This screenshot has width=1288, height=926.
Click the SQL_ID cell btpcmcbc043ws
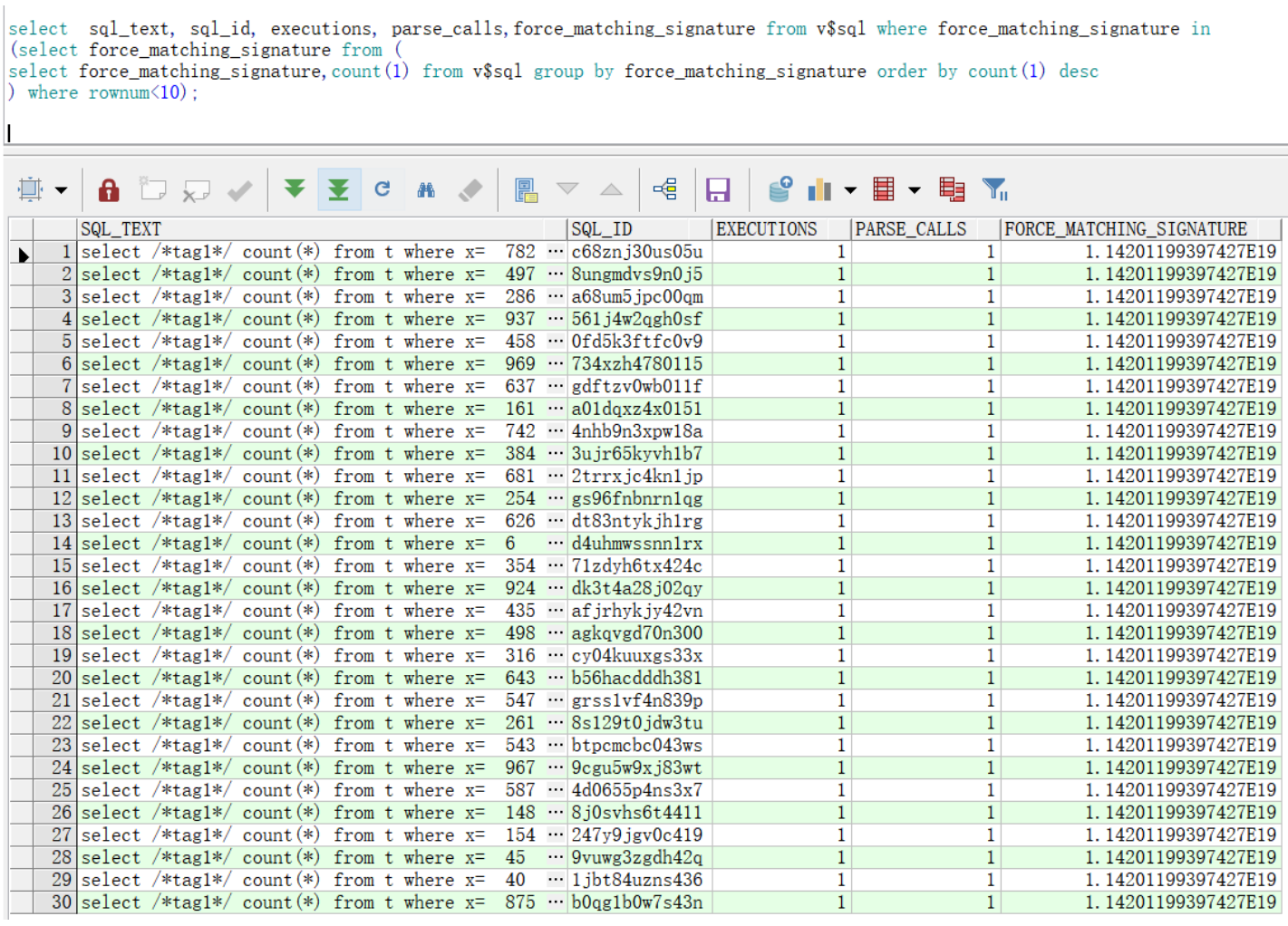pyautogui.click(x=640, y=746)
